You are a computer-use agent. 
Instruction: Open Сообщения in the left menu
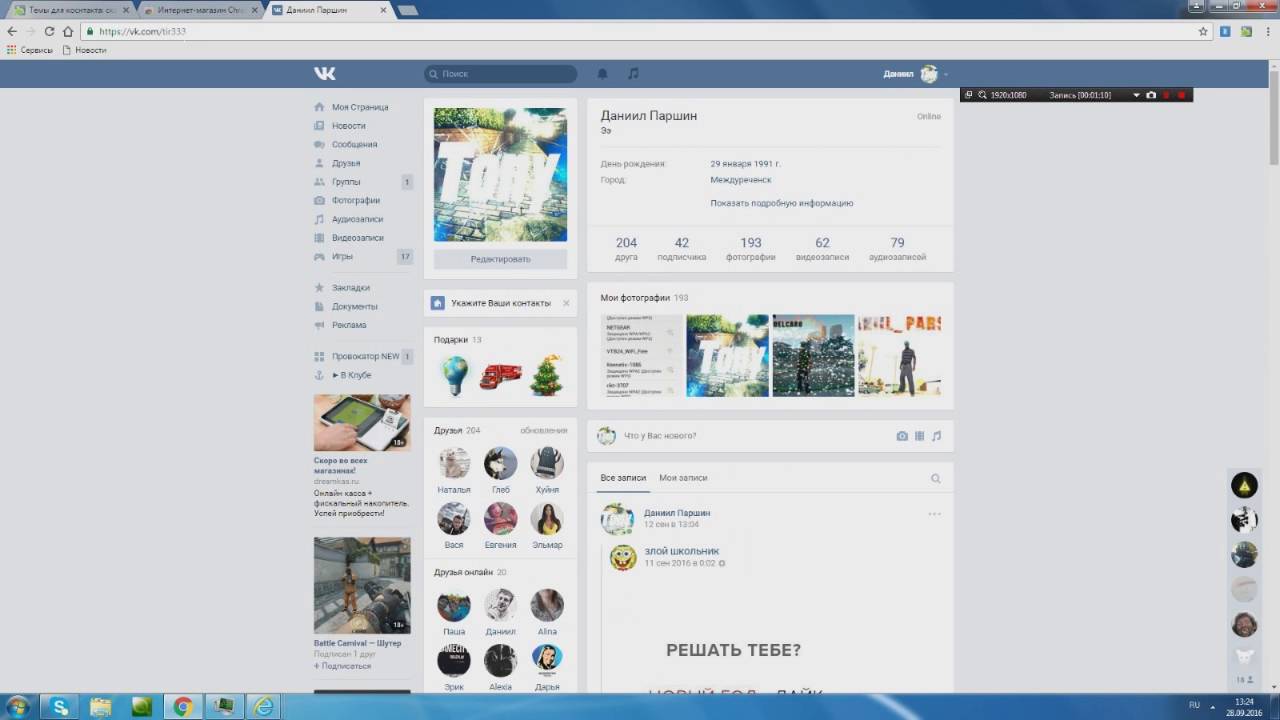(354, 144)
